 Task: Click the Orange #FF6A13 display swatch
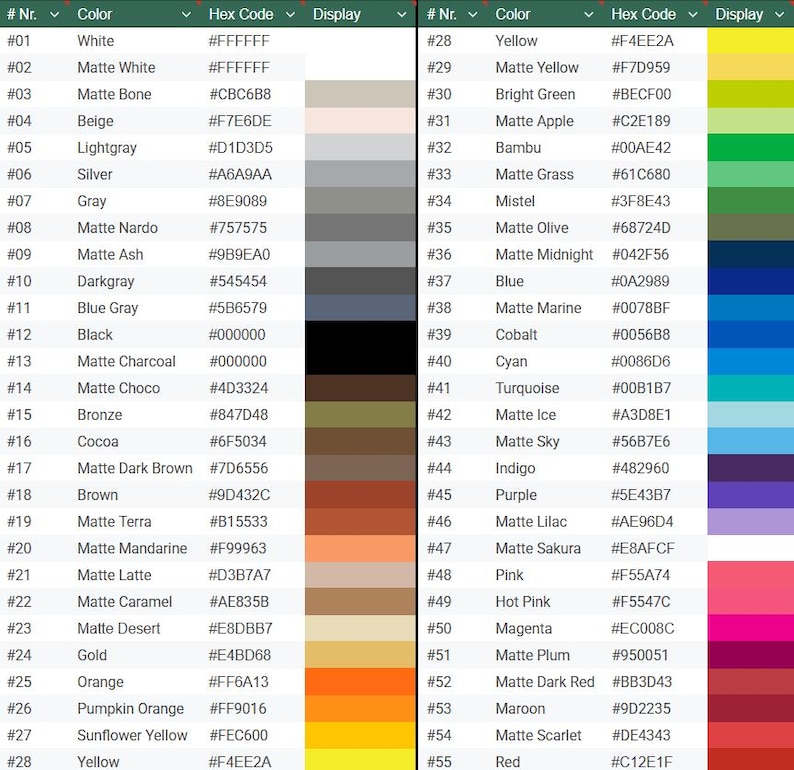(360, 682)
